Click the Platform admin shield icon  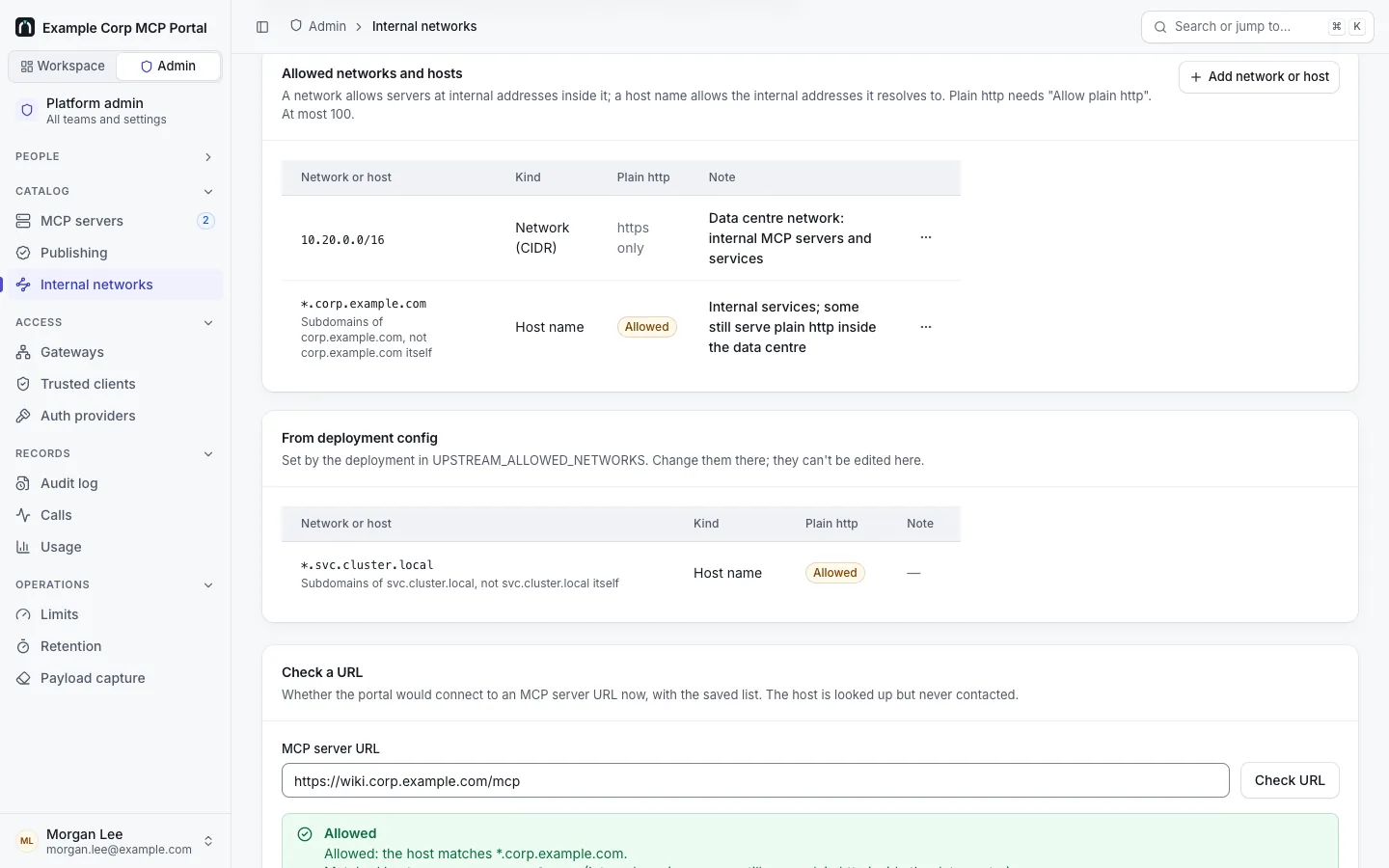(x=27, y=110)
